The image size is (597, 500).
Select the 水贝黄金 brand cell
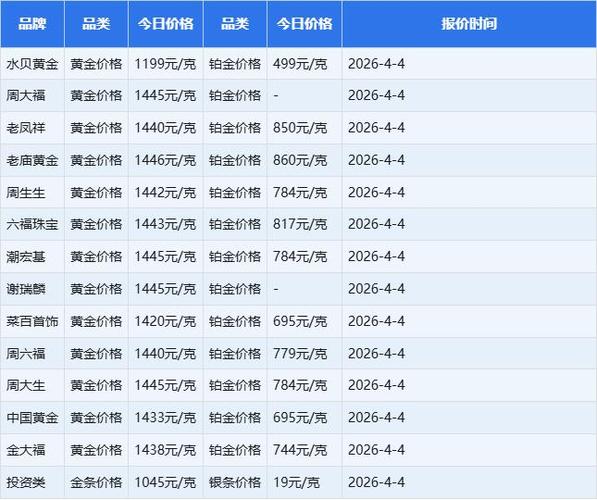click(32, 64)
